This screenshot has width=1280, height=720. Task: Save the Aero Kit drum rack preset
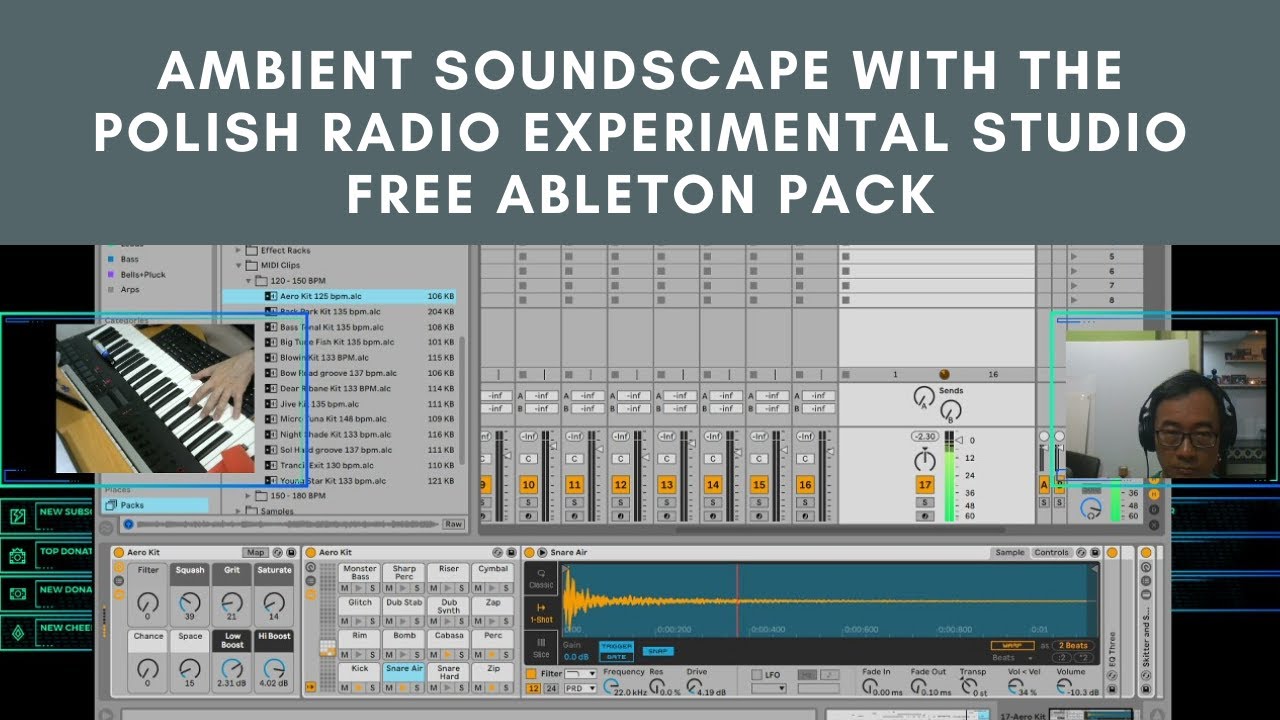point(511,552)
